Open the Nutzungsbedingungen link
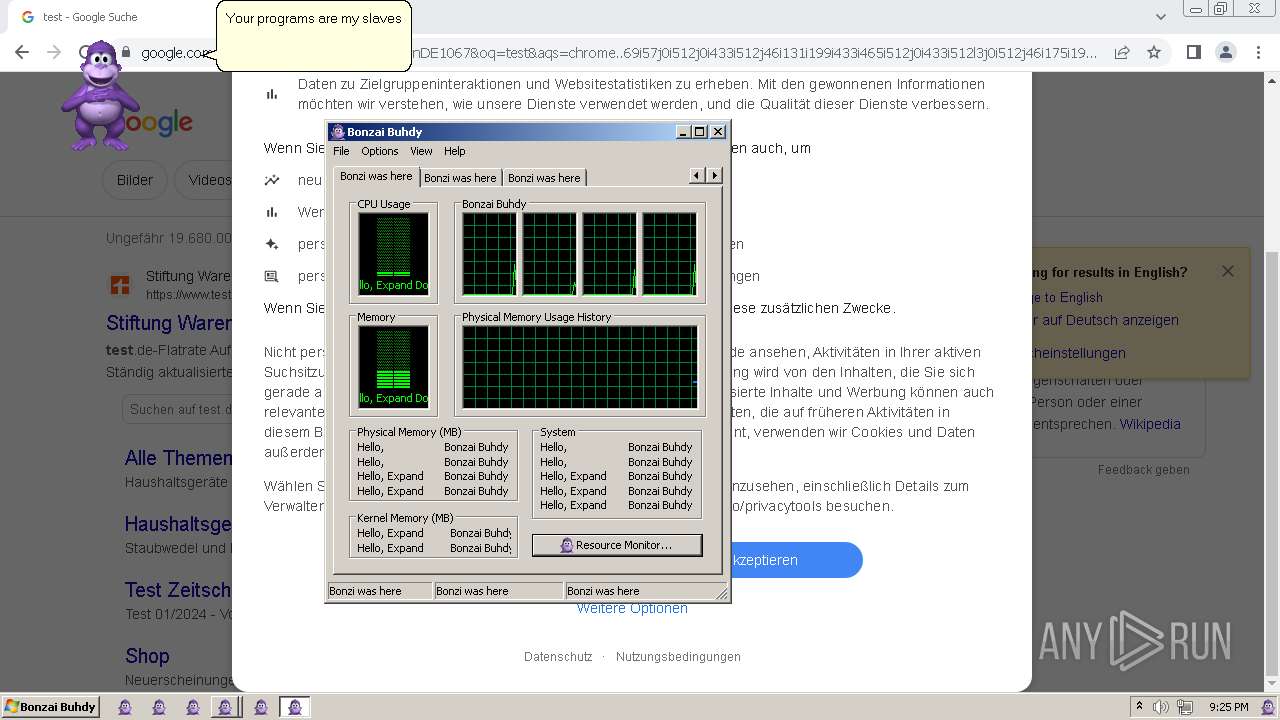 678,657
